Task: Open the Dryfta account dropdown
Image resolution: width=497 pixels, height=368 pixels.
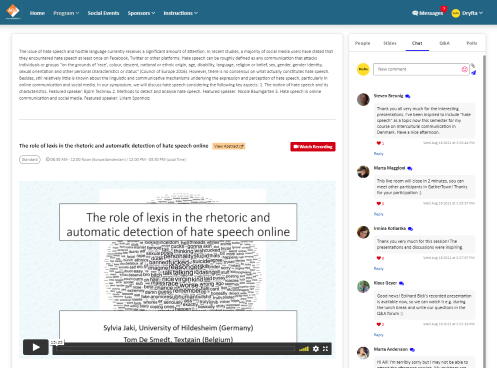Action: (472, 13)
